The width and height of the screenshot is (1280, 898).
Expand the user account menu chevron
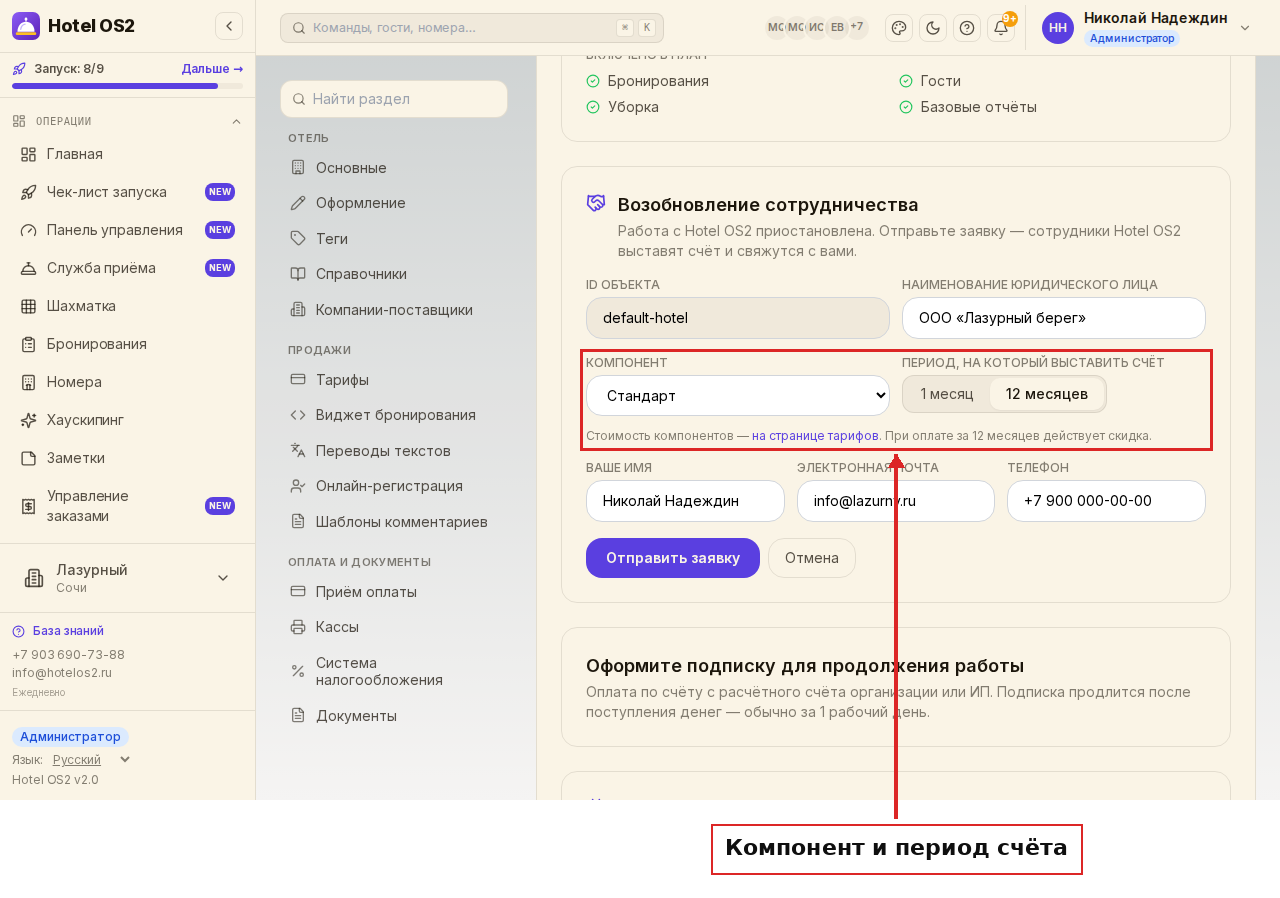(1245, 28)
